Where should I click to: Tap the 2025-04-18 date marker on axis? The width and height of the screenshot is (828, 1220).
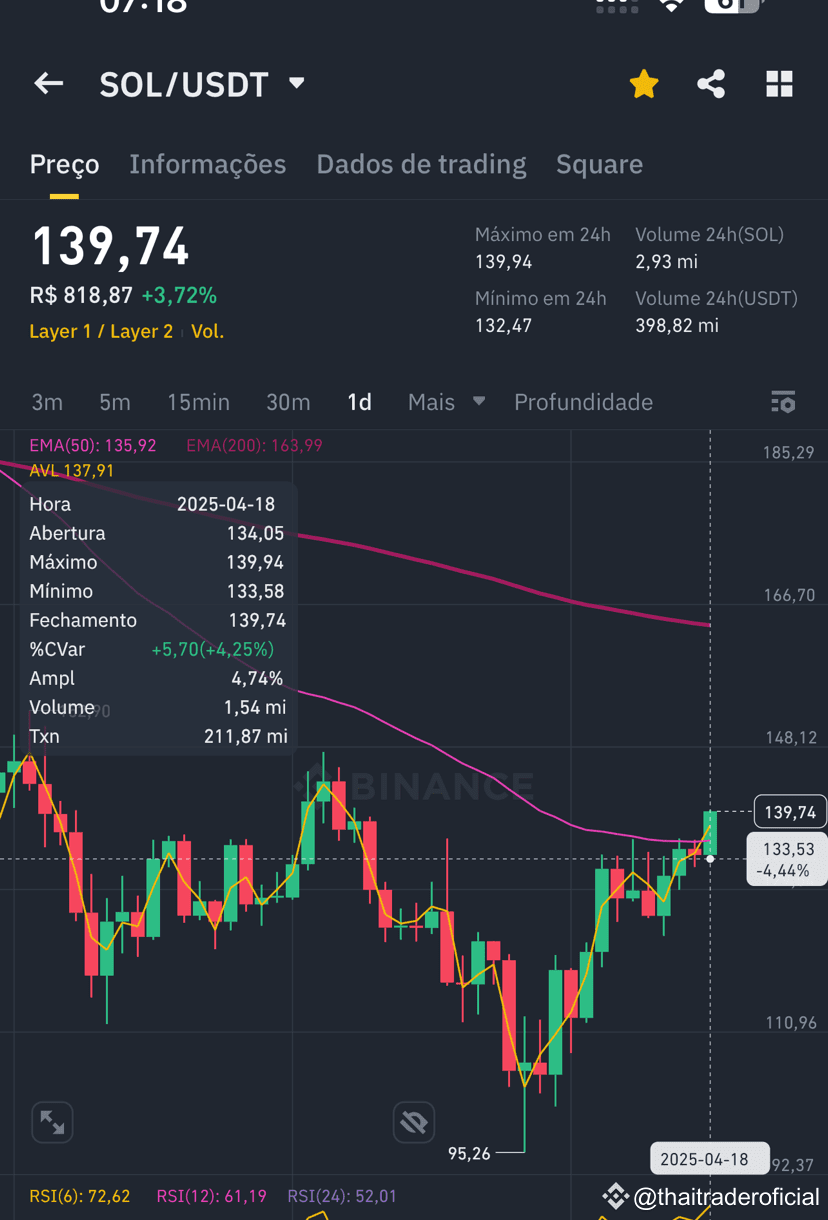(x=710, y=1159)
